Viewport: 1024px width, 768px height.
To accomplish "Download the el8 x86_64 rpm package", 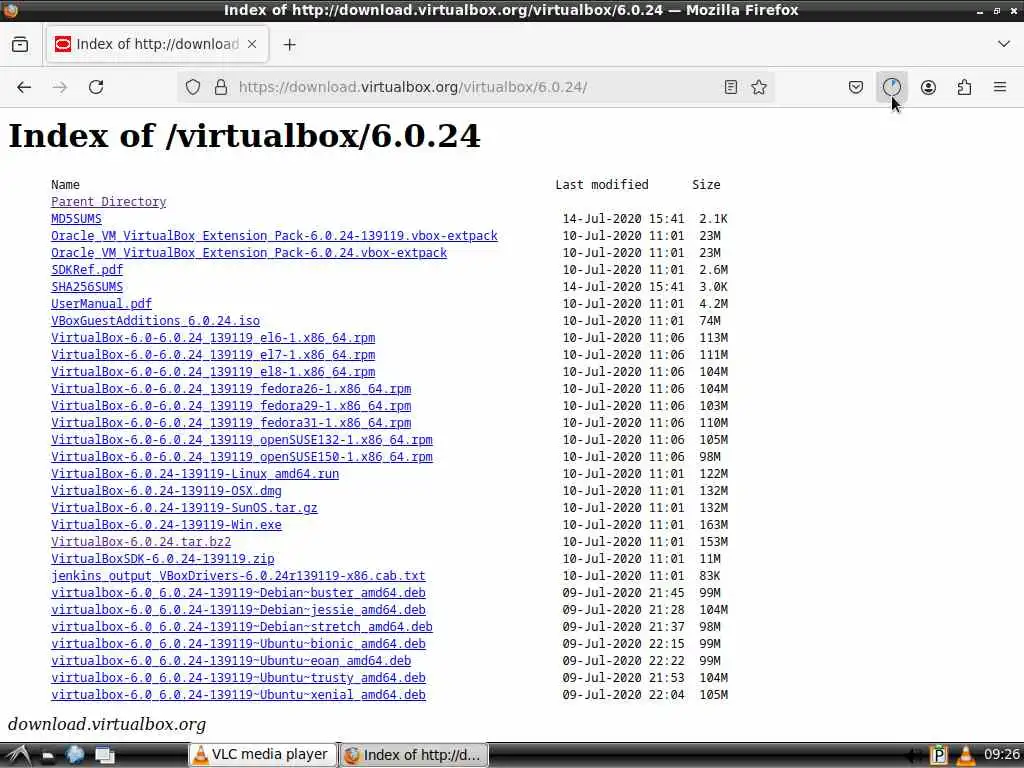I will click(213, 372).
